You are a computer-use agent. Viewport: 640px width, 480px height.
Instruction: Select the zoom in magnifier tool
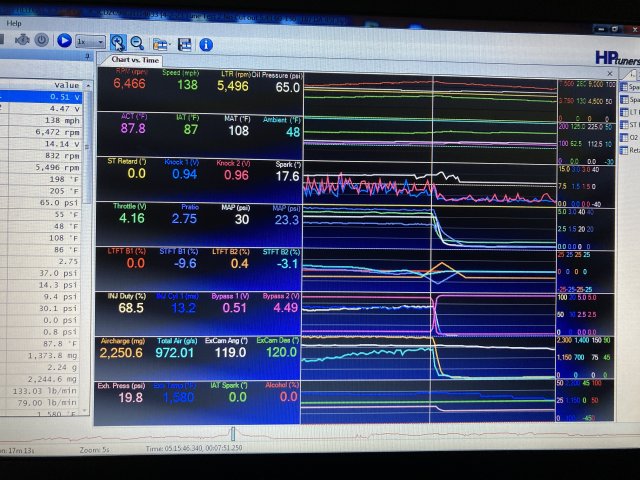pyautogui.click(x=117, y=42)
